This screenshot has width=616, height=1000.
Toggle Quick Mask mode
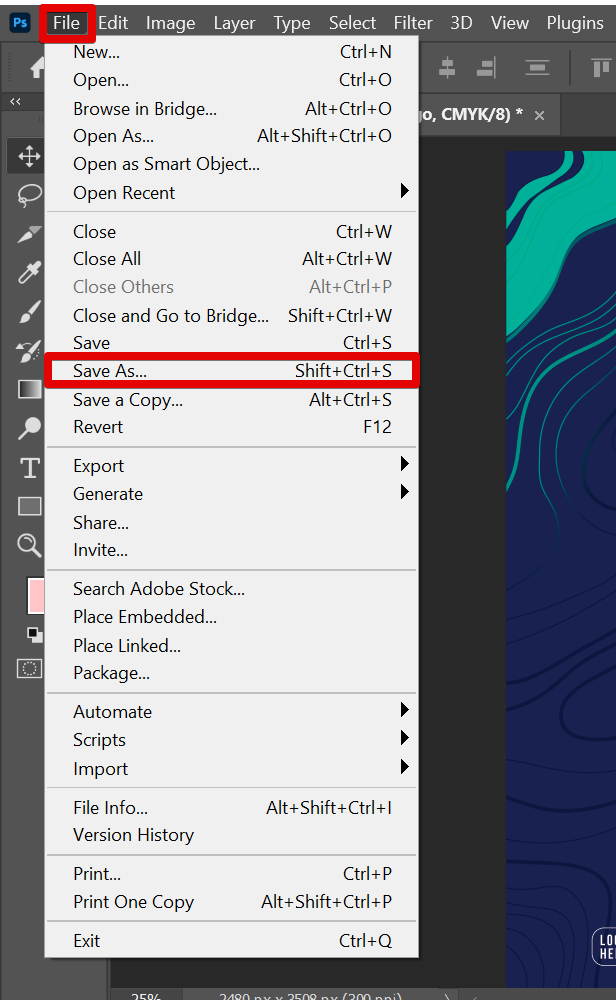point(30,668)
